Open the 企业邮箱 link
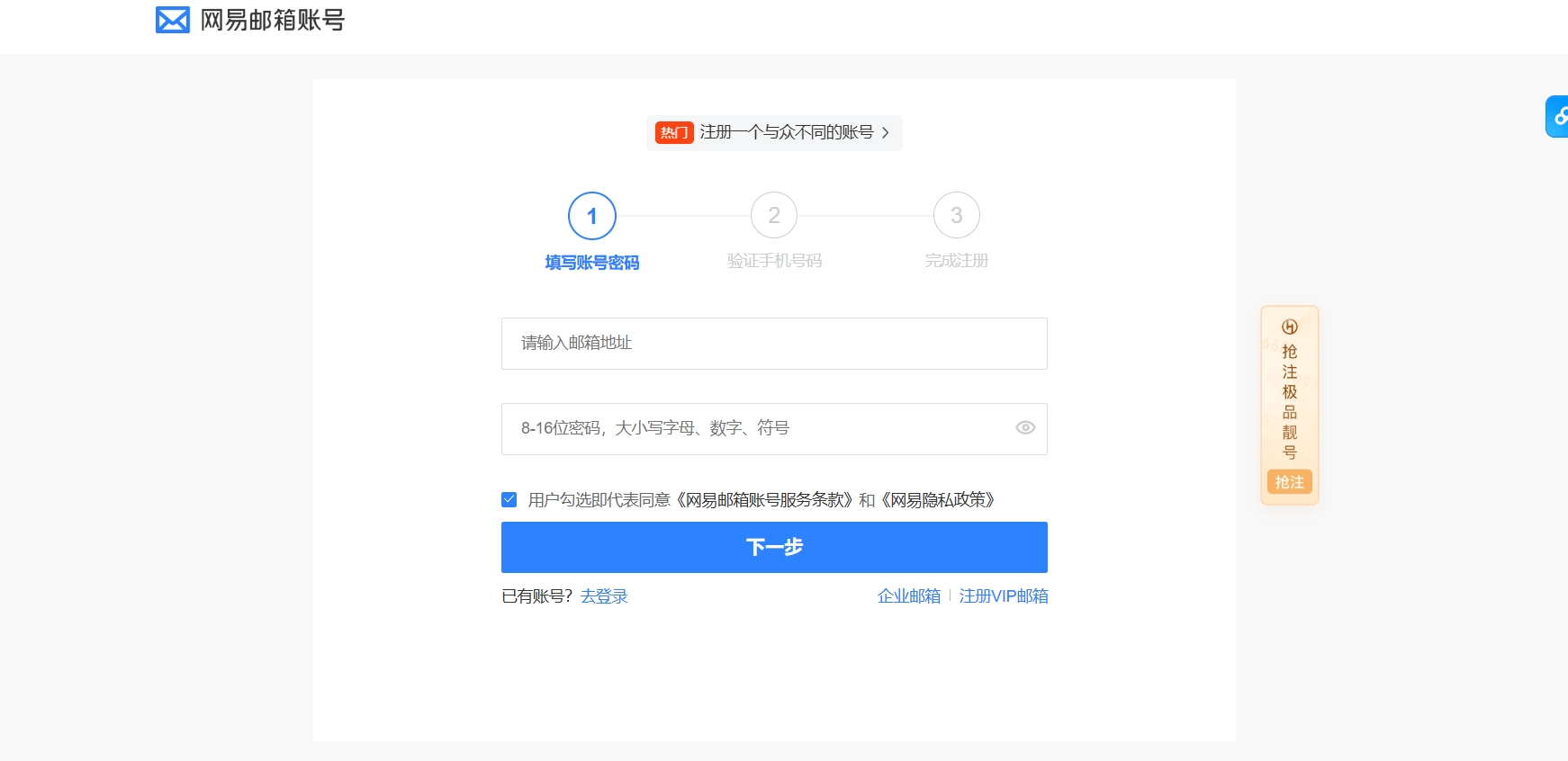 909,596
